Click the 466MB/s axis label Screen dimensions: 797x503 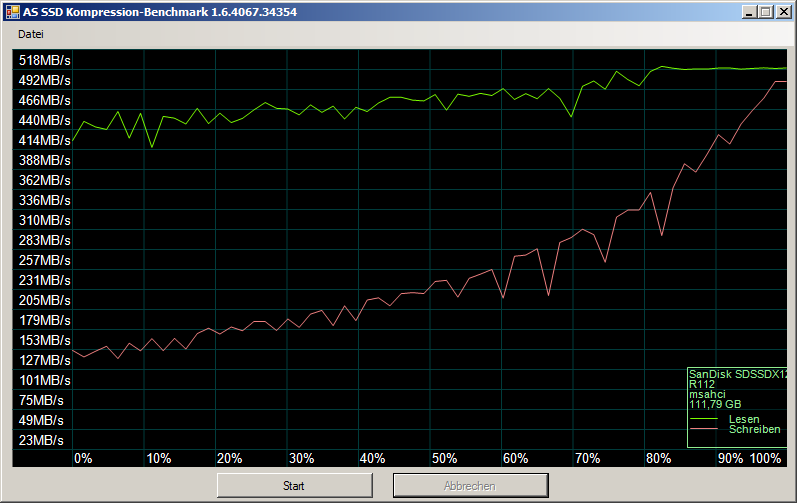click(44, 101)
